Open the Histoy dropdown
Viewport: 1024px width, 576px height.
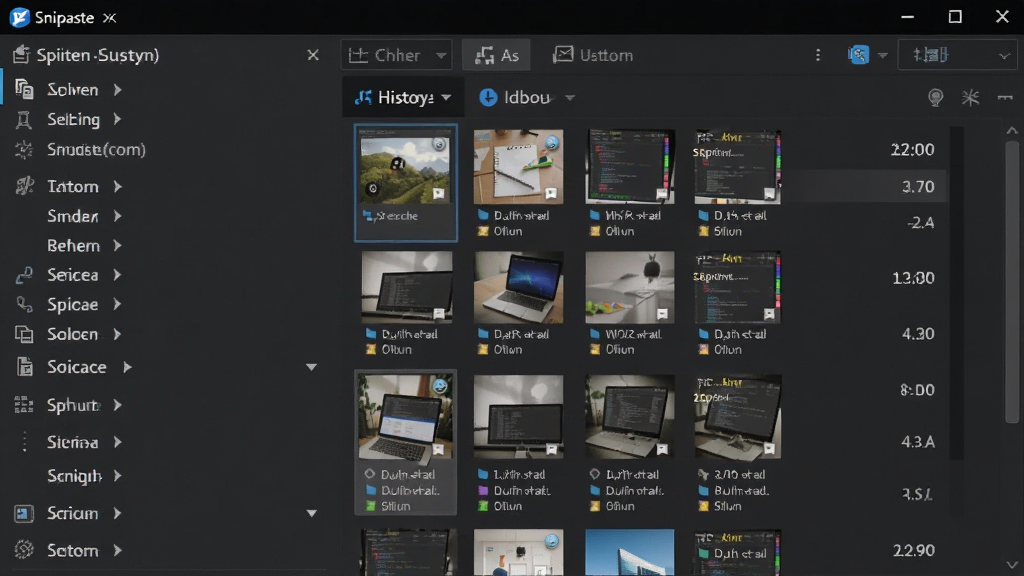pyautogui.click(x=446, y=98)
